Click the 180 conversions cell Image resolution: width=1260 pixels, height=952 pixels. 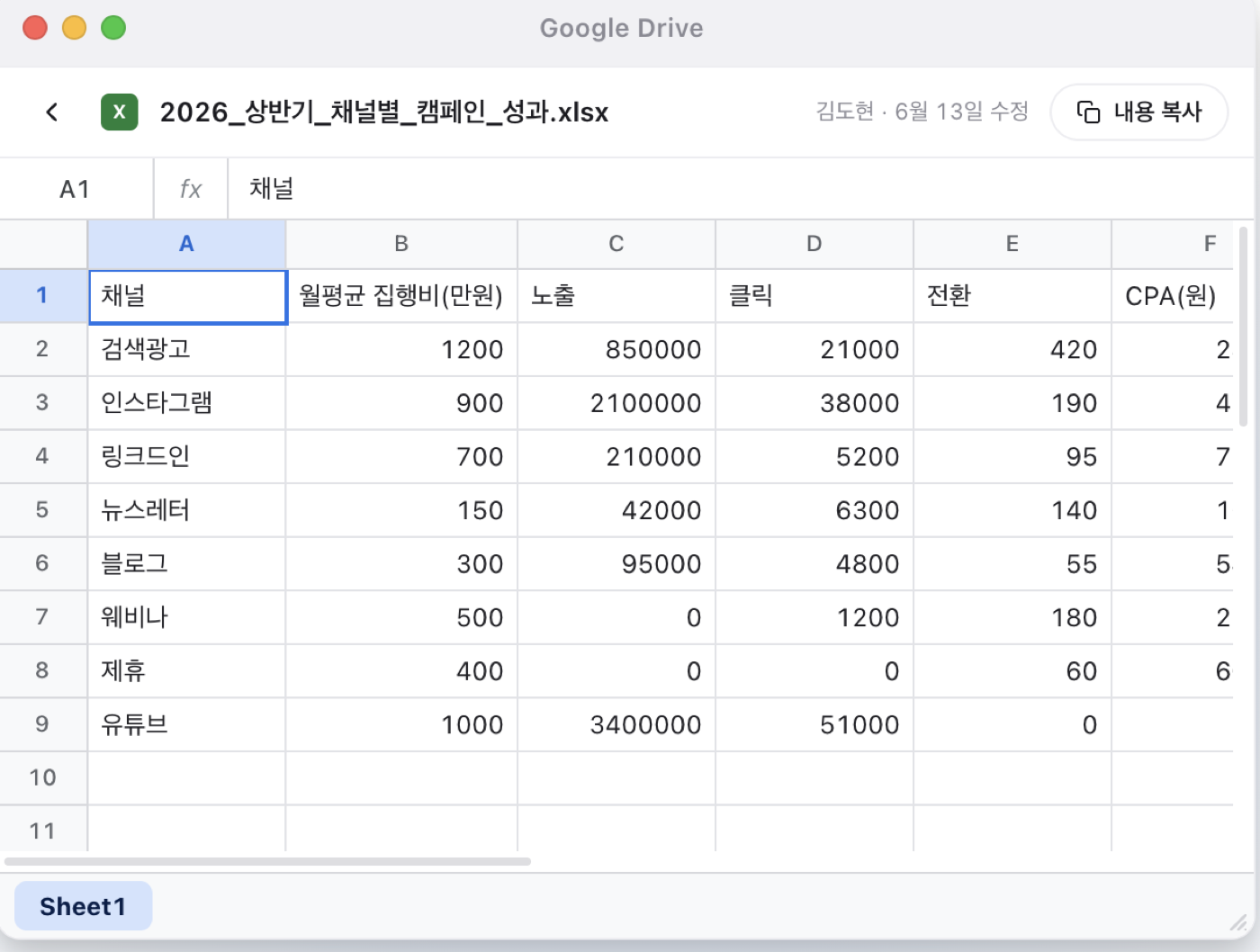(1012, 617)
